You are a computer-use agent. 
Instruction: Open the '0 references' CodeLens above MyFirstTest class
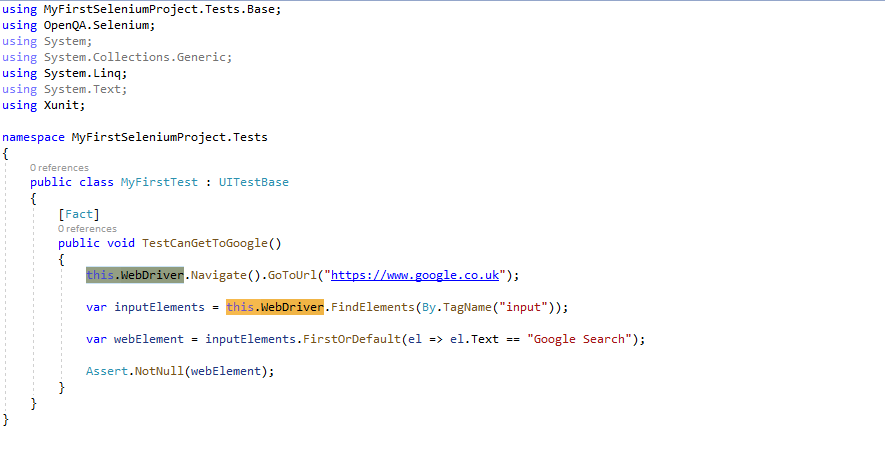tap(59, 168)
